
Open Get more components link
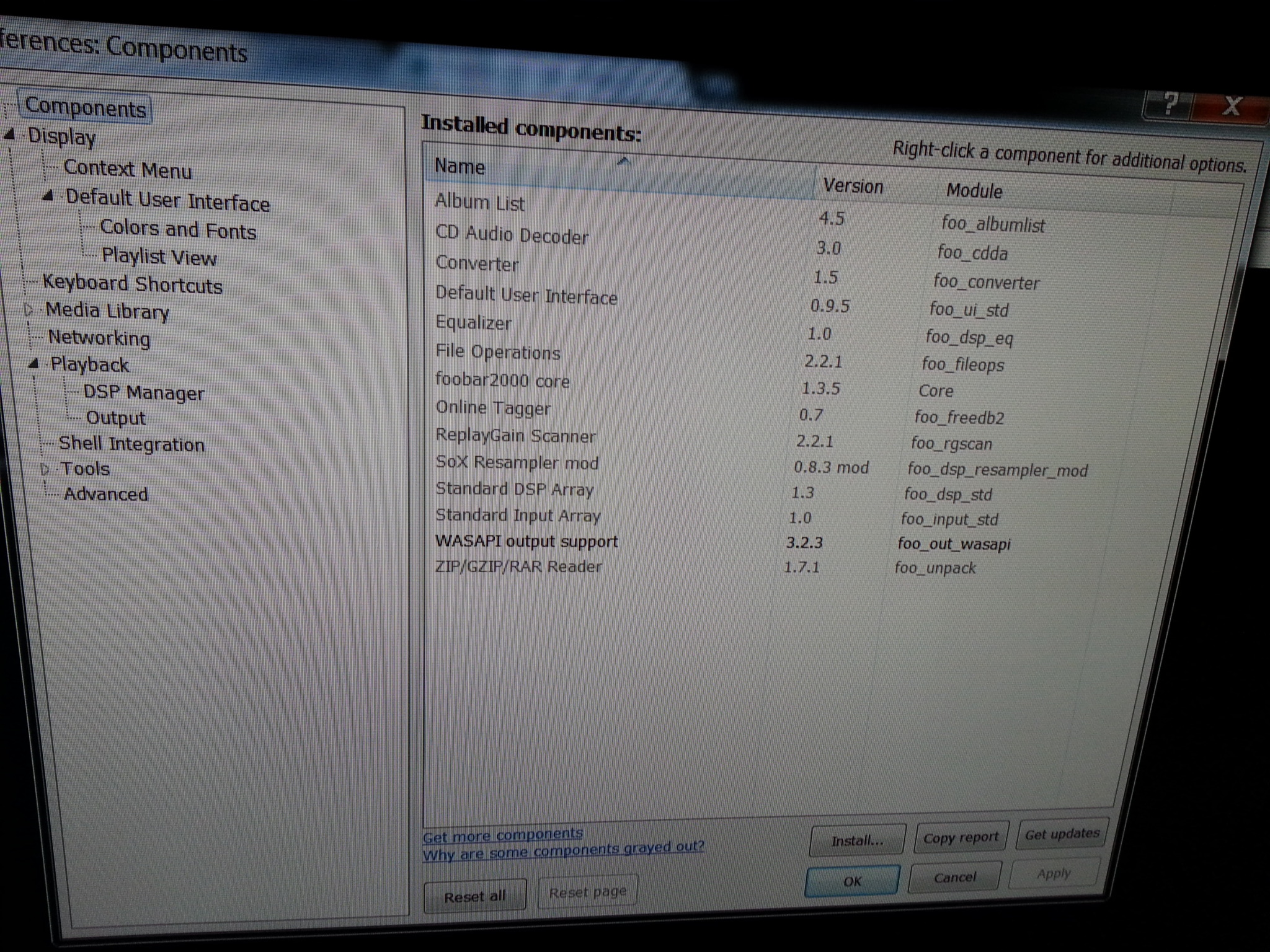tap(502, 835)
